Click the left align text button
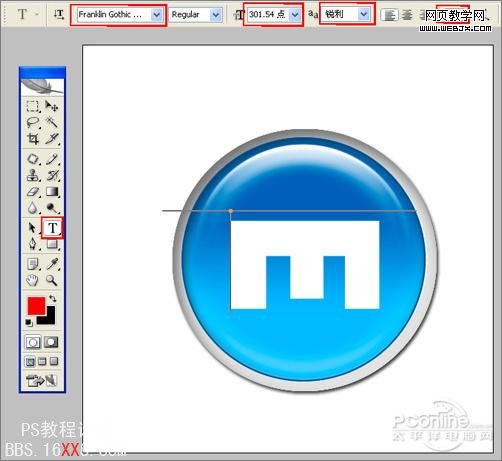 (x=389, y=14)
